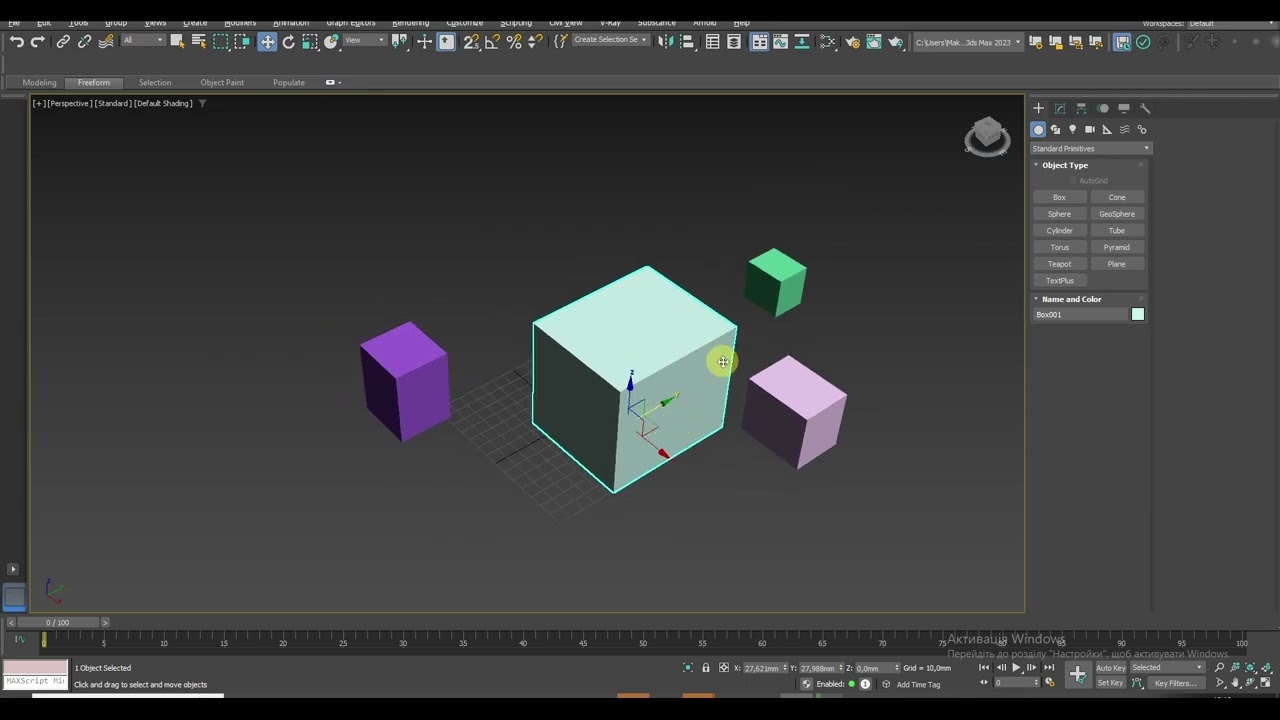
Task: Select the Cameras category icon in Create panel
Action: point(1090,129)
